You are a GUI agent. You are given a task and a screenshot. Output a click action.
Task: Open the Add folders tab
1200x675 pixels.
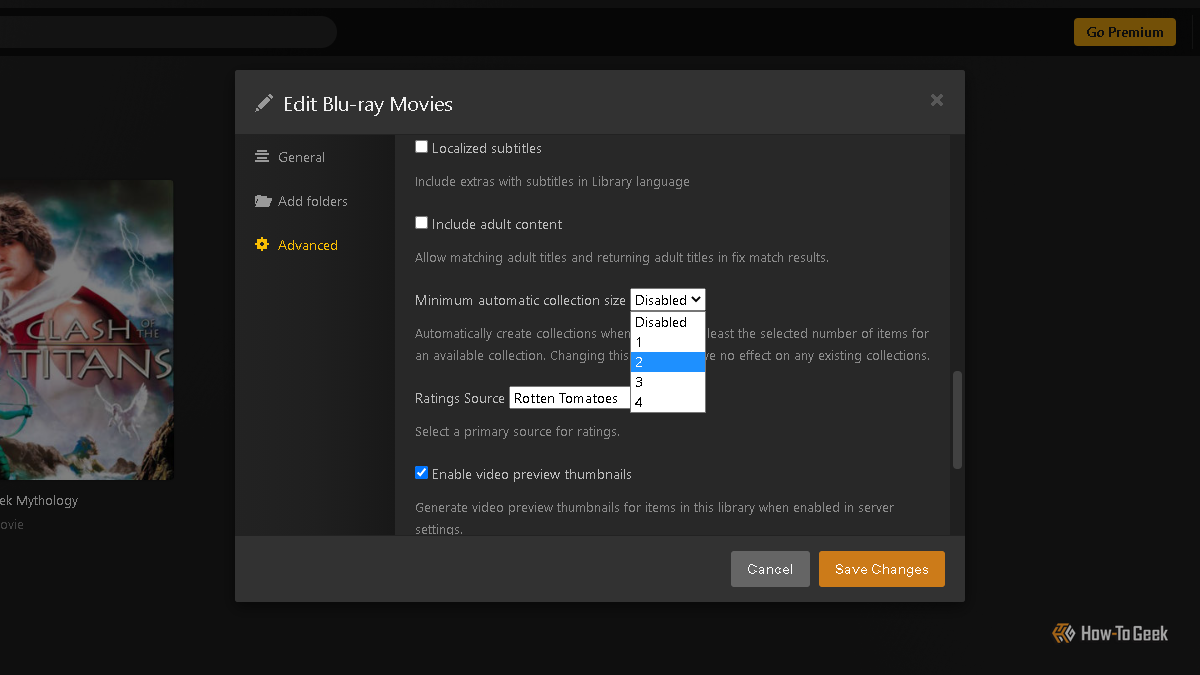pyautogui.click(x=312, y=201)
